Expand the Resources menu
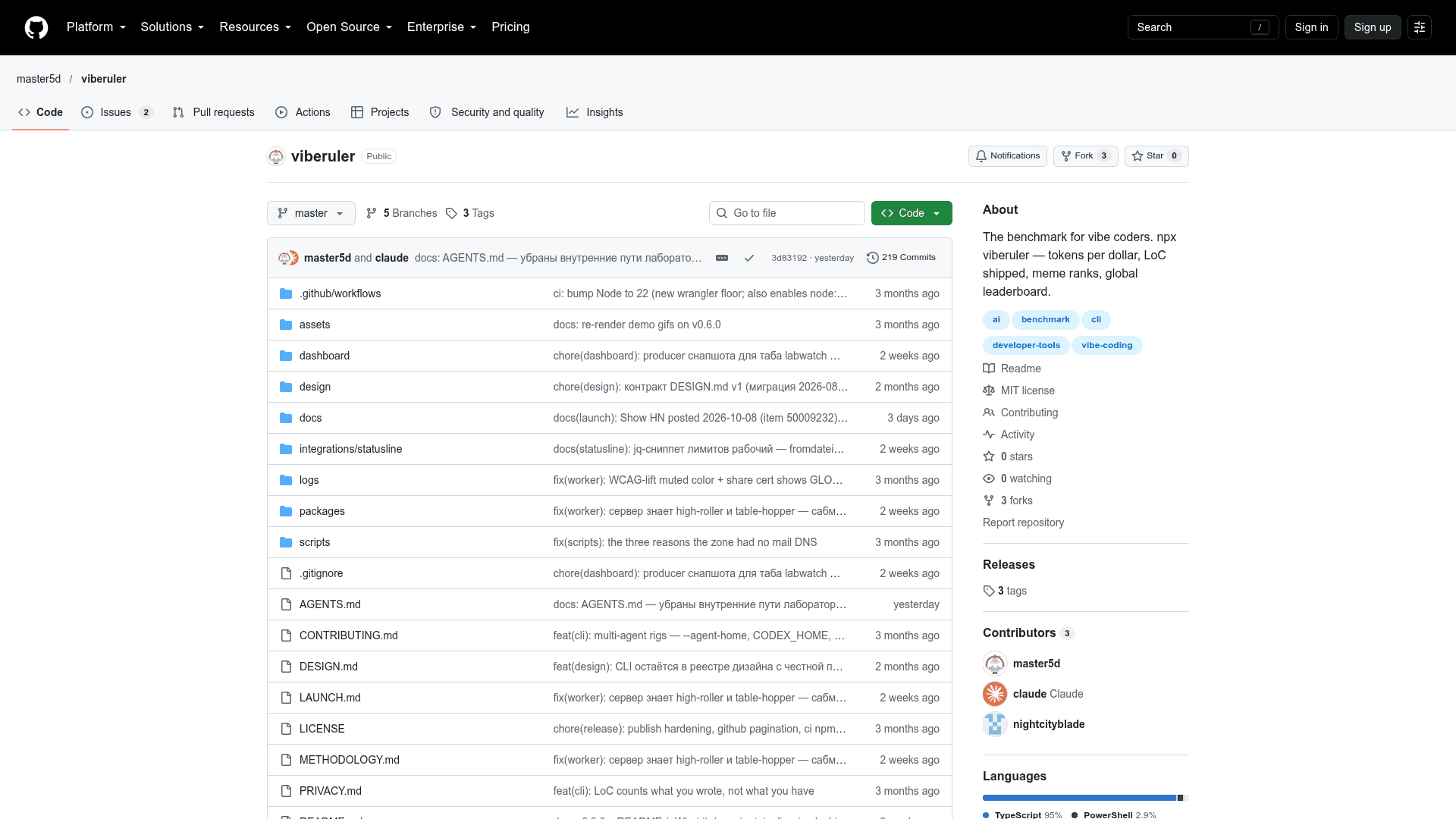Viewport: 1456px width, 819px height. click(255, 27)
